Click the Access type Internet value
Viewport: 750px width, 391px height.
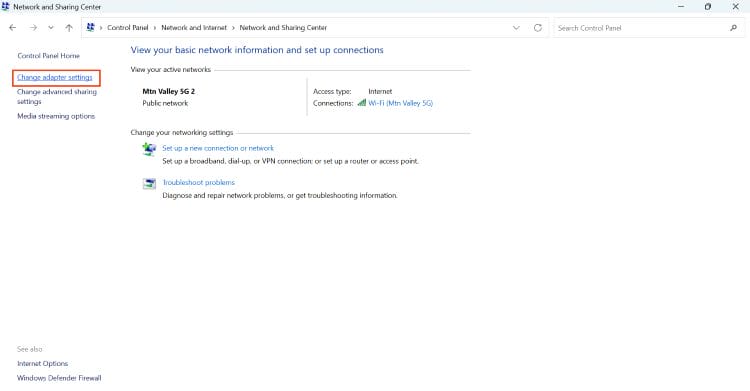click(380, 91)
